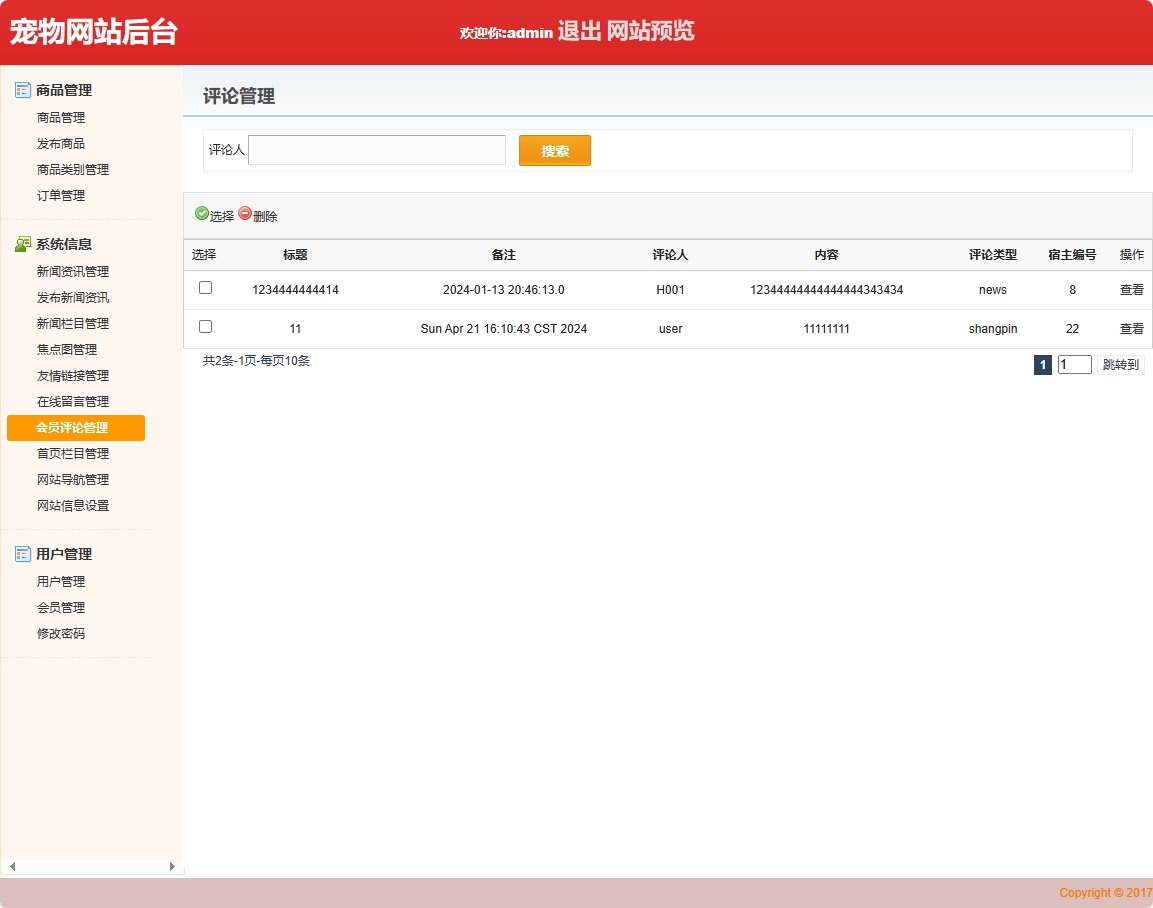Screen dimensions: 1153x908
Task: Click the page number input box
Action: pyautogui.click(x=1074, y=365)
